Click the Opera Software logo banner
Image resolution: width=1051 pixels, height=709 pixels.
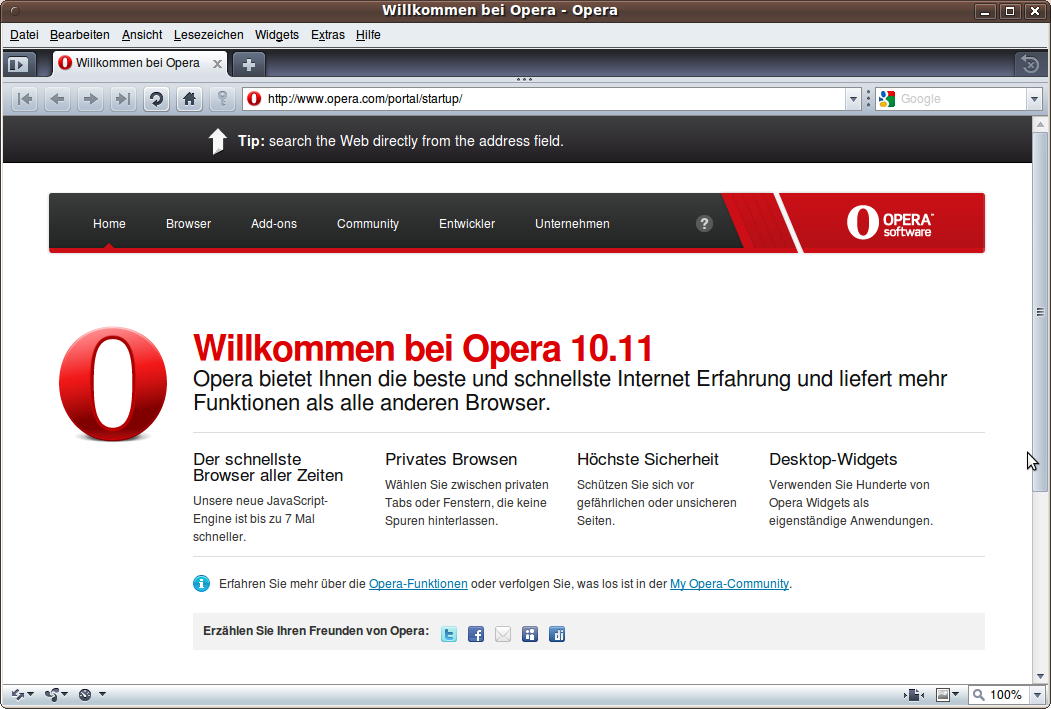[889, 223]
